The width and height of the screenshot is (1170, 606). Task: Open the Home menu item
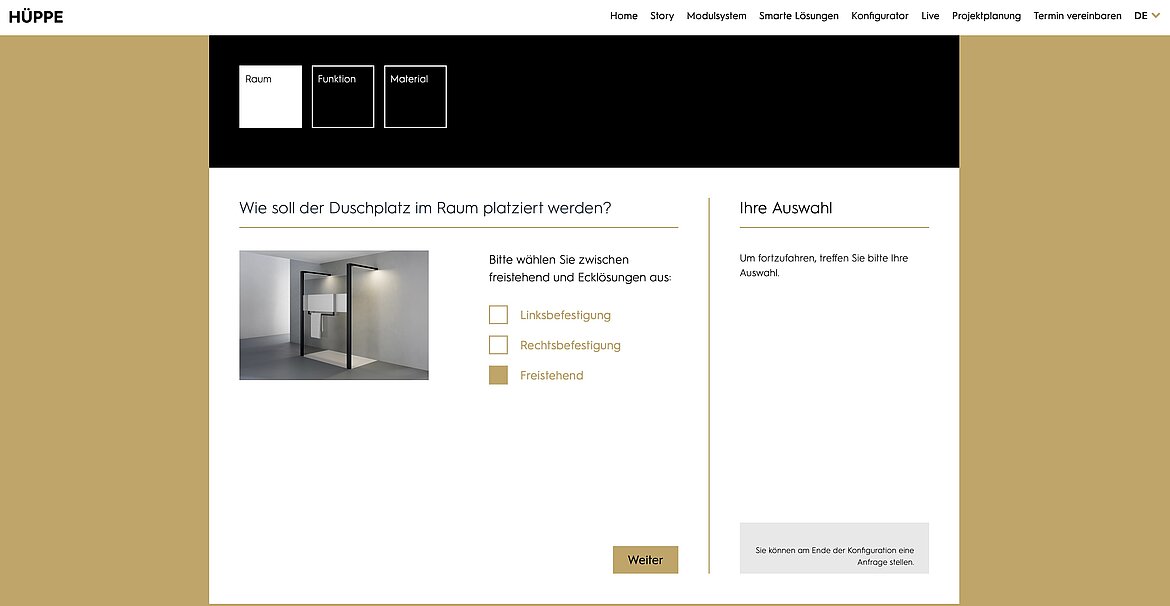pos(624,16)
